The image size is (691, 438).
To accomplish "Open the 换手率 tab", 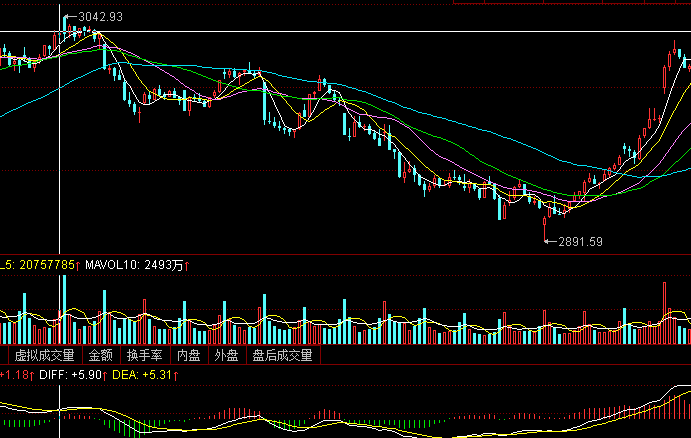I will click(x=145, y=355).
